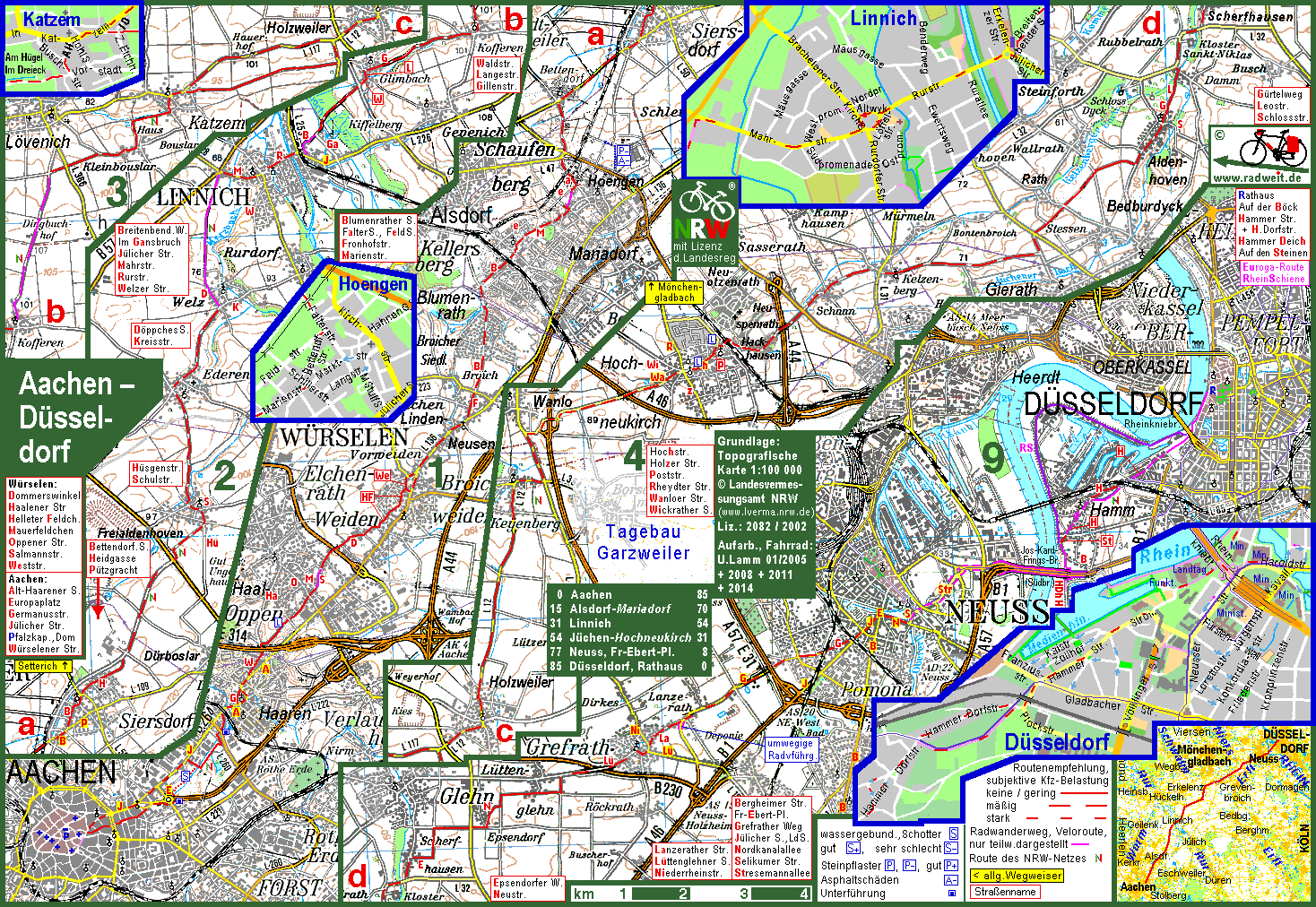Click the '54 Jüchen-Hochneukirch 31' distance row
This screenshot has height=907, width=1316.
629,637
